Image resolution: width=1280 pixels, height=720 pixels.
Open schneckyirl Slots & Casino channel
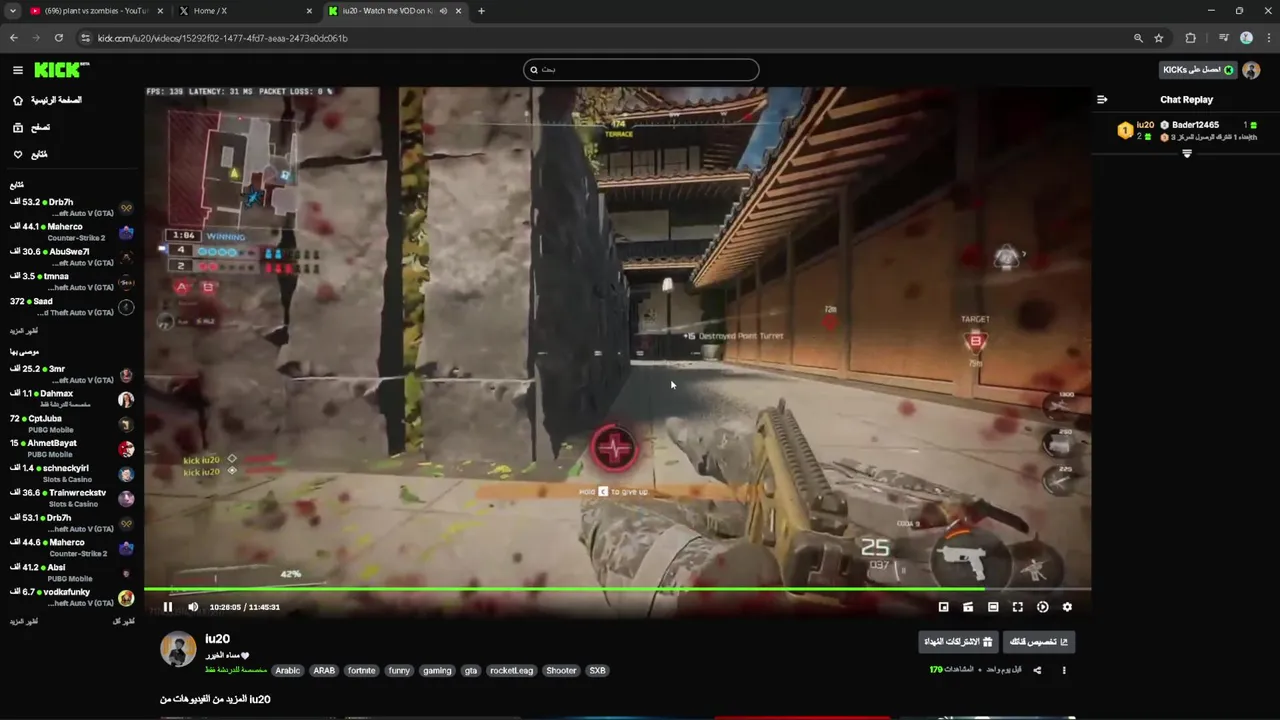(x=72, y=473)
